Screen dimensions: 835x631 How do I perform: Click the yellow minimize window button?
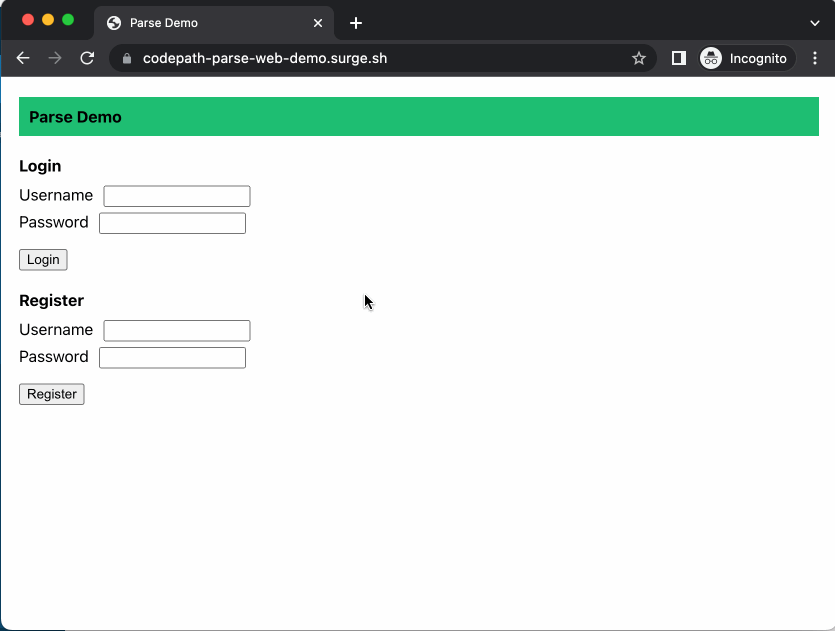[48, 20]
